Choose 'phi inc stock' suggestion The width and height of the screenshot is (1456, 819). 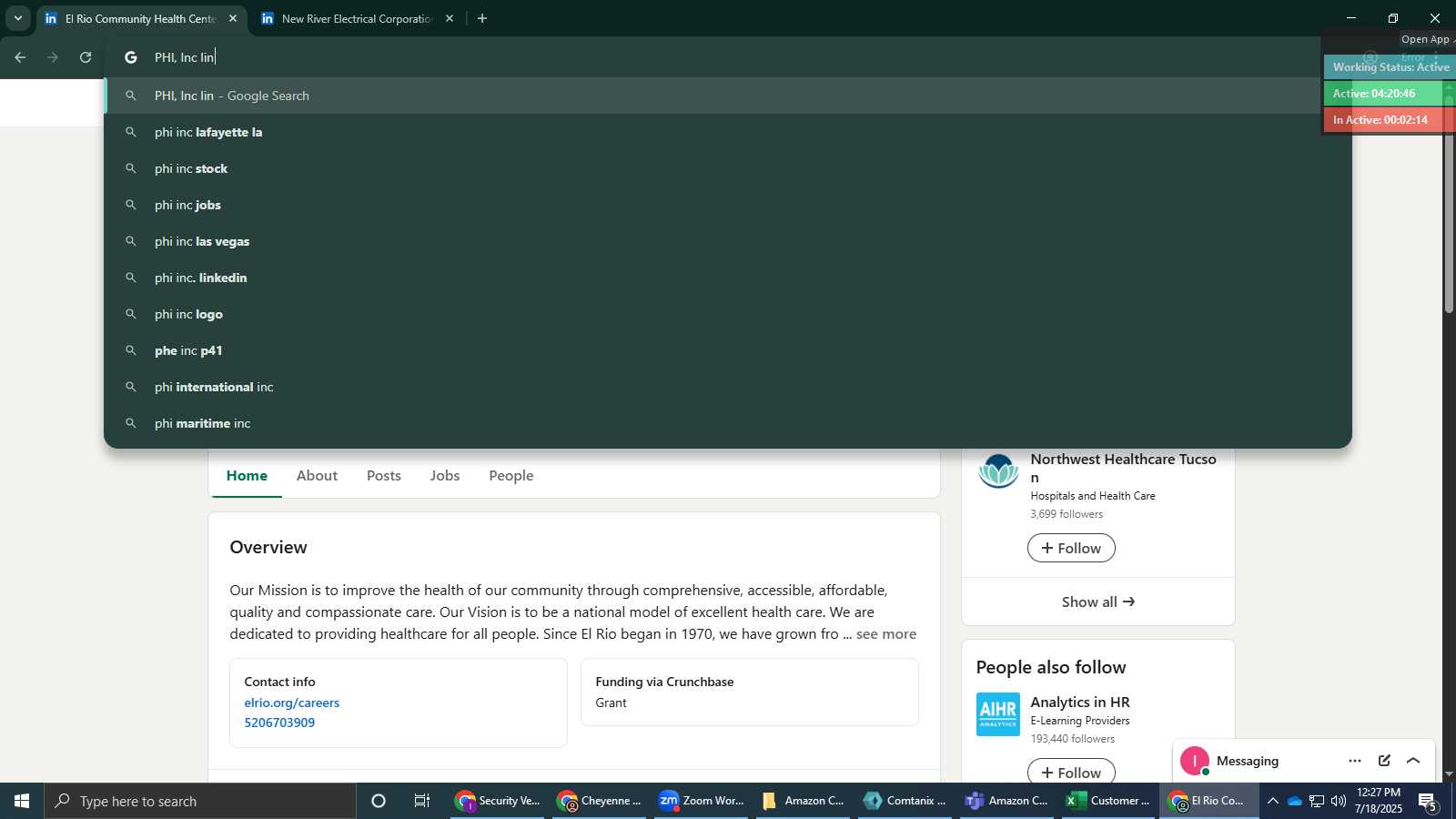(x=728, y=168)
